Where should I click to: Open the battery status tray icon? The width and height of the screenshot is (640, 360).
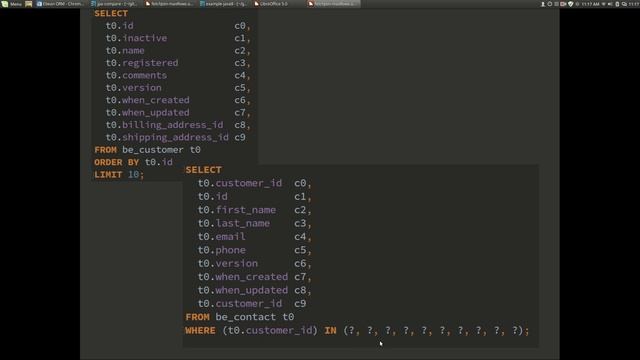(x=617, y=4)
